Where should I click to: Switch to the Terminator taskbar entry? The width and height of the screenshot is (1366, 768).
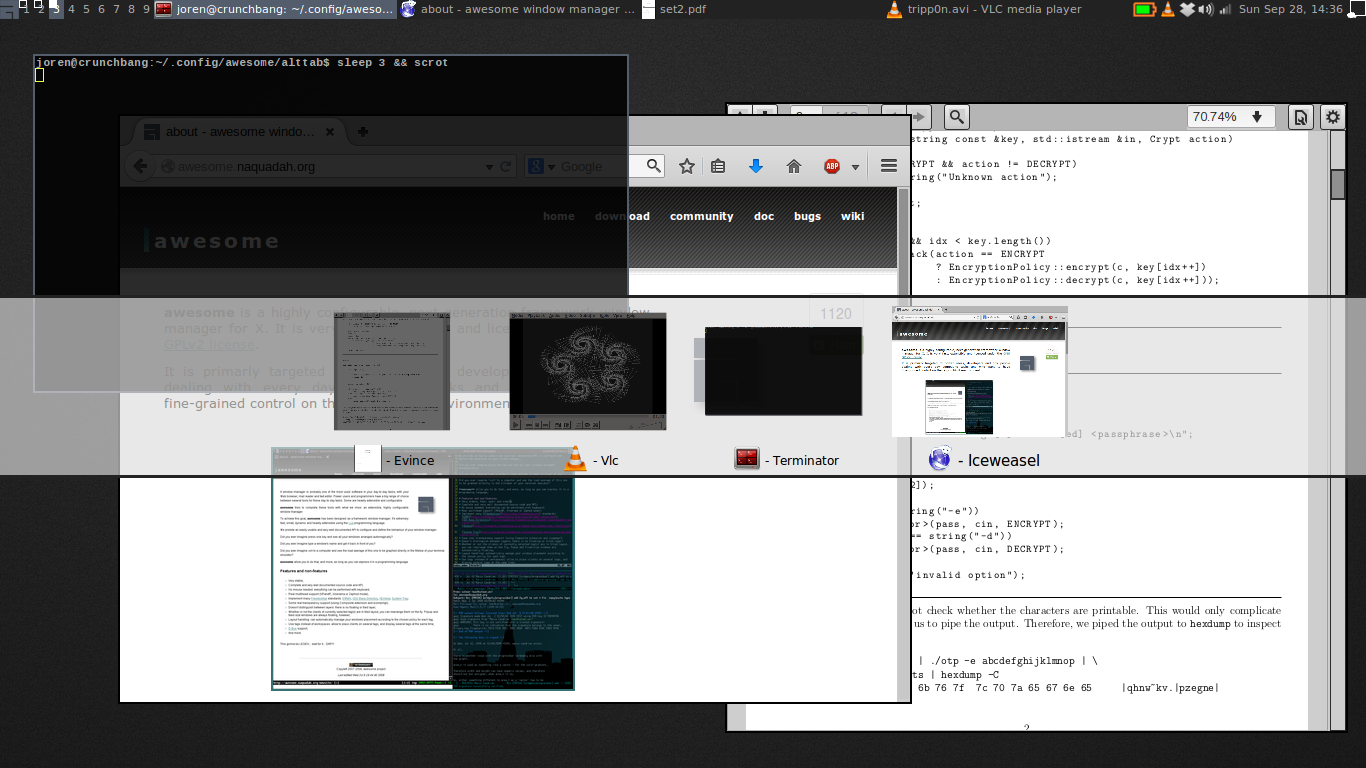tap(274, 9)
